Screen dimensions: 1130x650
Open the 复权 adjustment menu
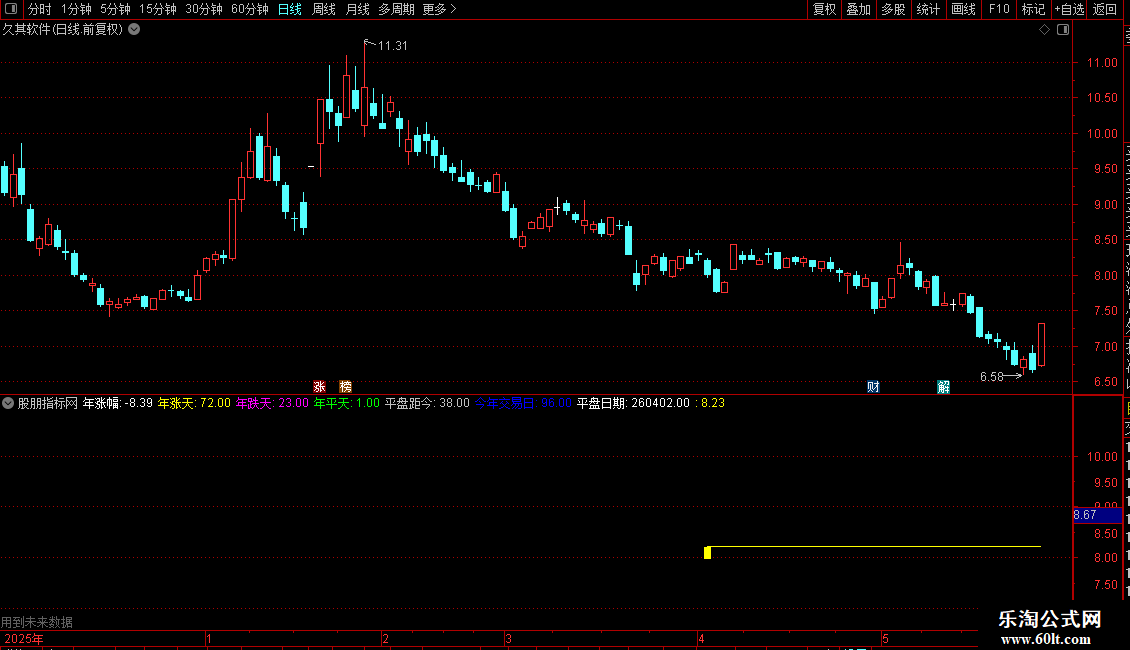point(824,9)
